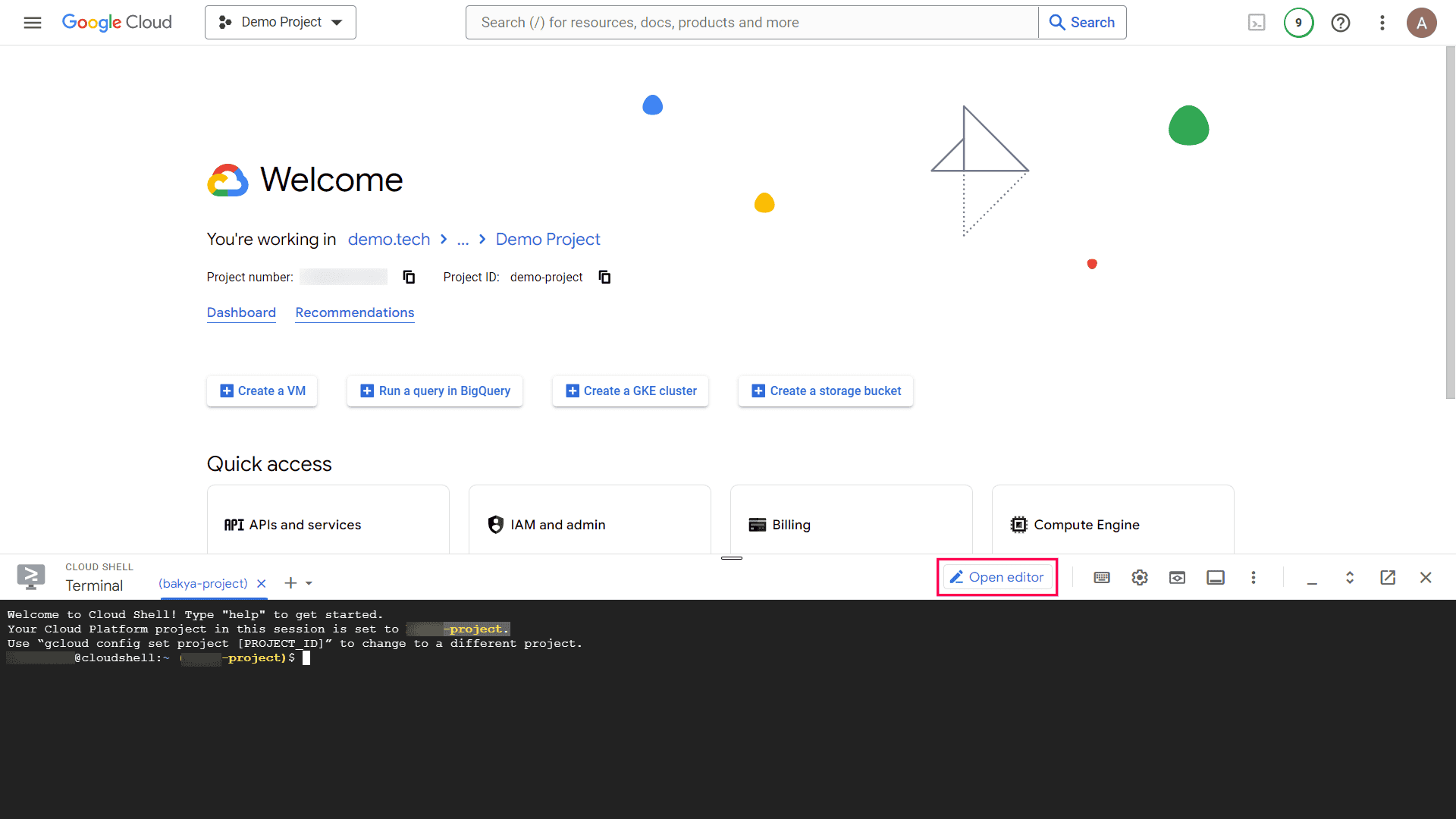Open Cloud Shell keyboard shortcuts
1456x819 pixels.
(1101, 577)
